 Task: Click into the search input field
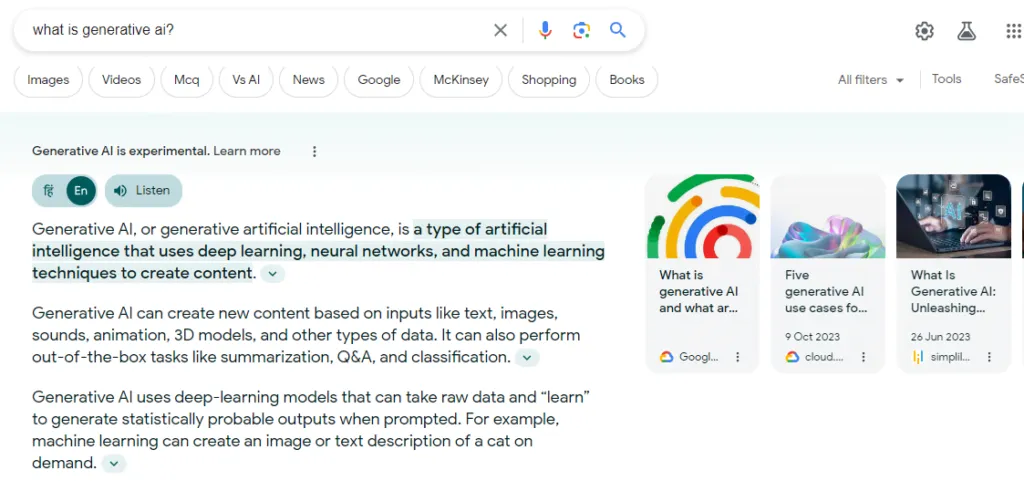click(x=258, y=30)
